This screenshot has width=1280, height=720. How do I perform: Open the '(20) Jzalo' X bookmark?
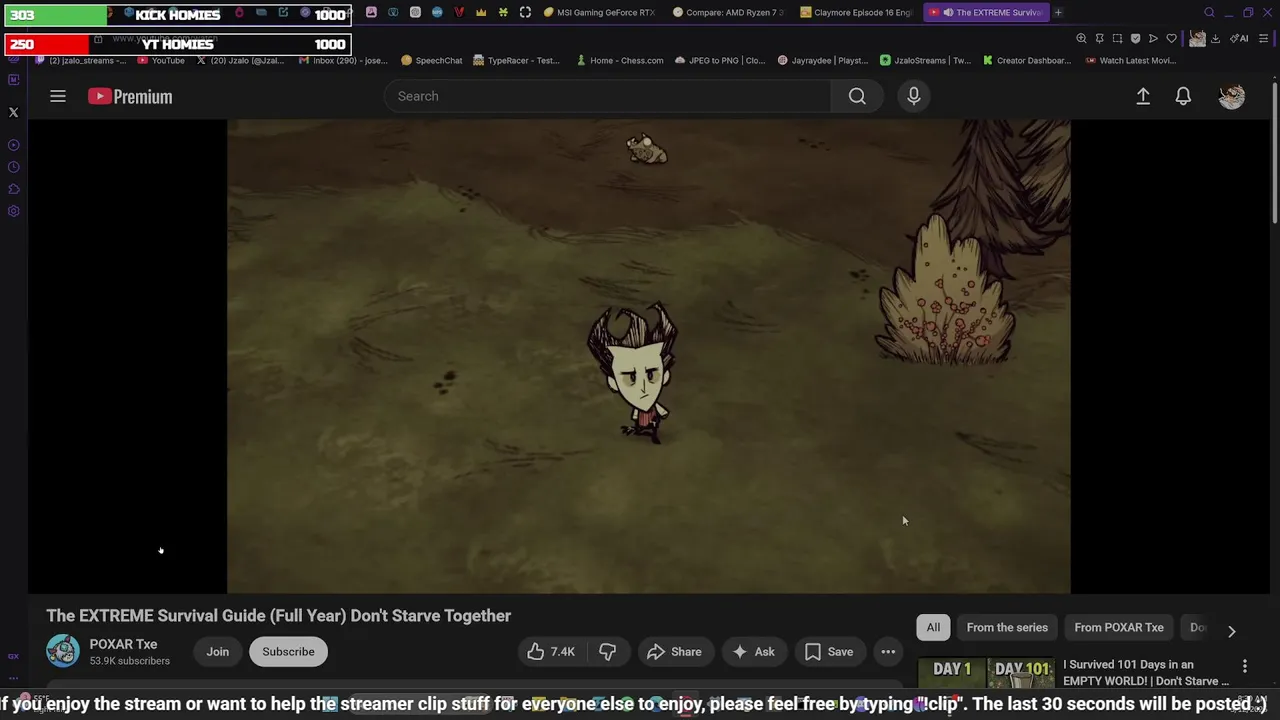241,60
